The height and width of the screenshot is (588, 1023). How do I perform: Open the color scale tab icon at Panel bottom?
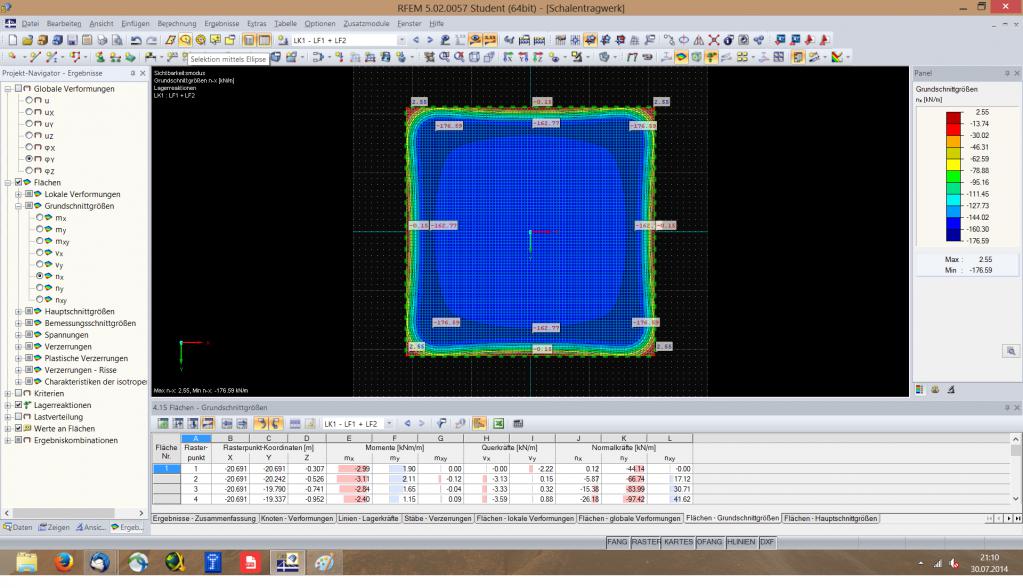919,390
